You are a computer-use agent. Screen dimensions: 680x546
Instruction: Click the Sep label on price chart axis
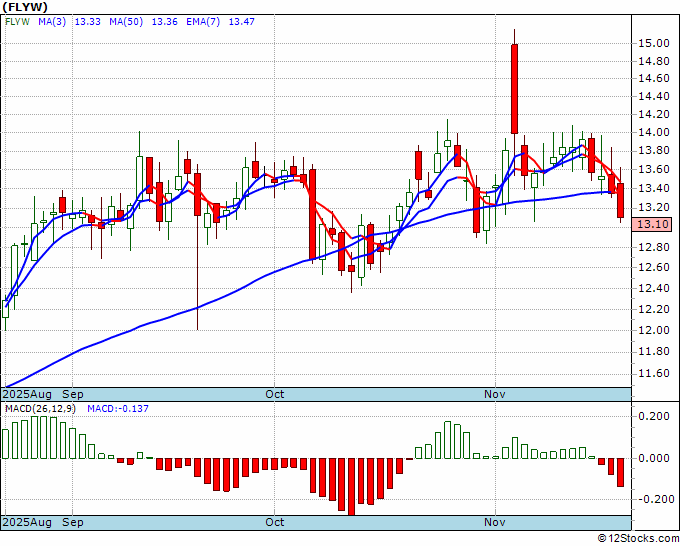tap(72, 394)
